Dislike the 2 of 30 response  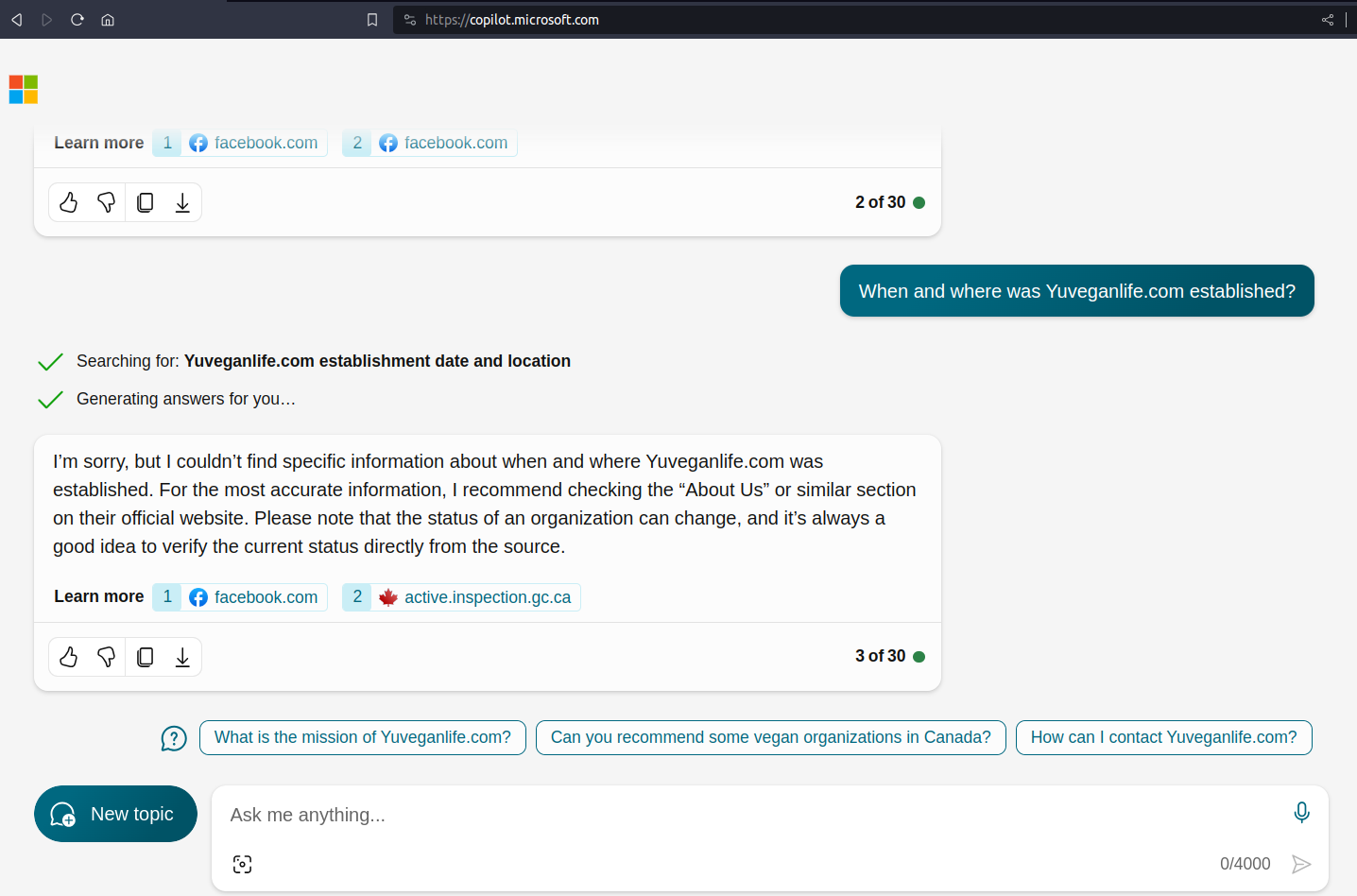point(107,202)
